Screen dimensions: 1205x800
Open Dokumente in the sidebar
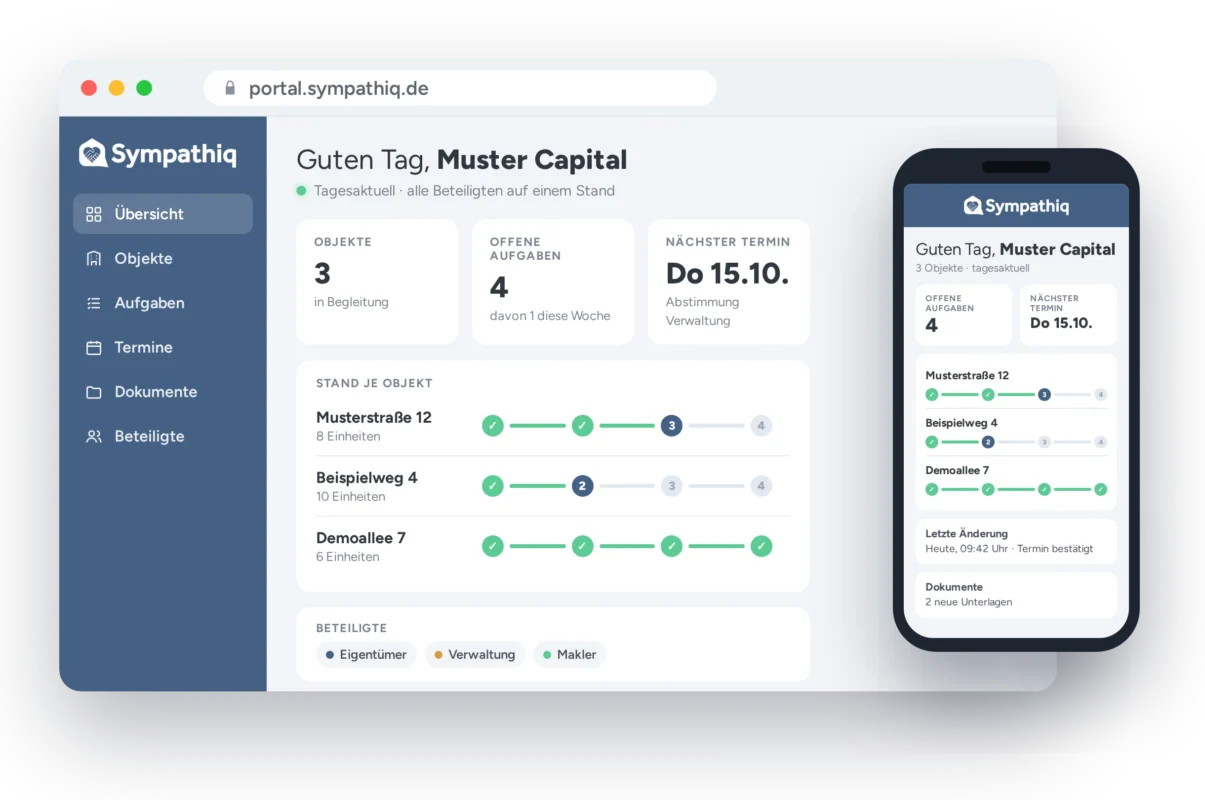tap(163, 392)
